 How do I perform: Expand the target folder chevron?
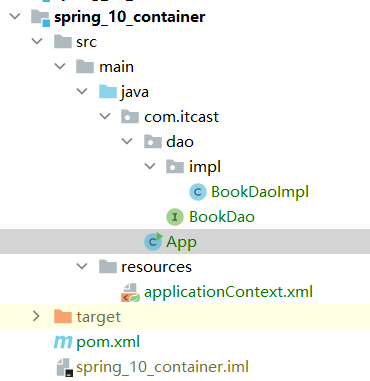(x=36, y=316)
